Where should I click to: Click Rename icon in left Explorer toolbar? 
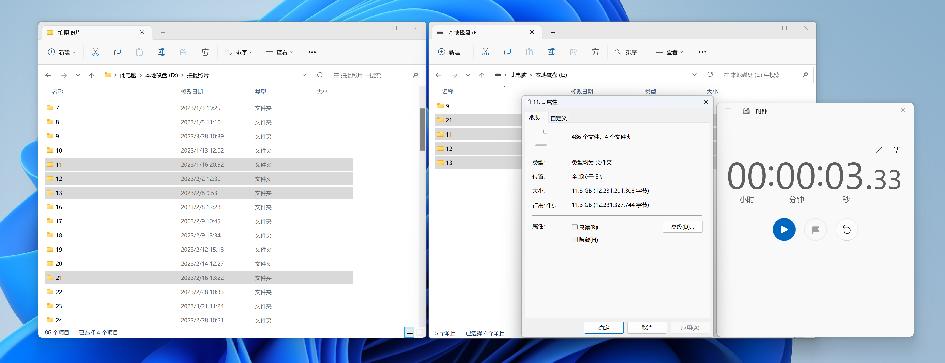(x=161, y=52)
